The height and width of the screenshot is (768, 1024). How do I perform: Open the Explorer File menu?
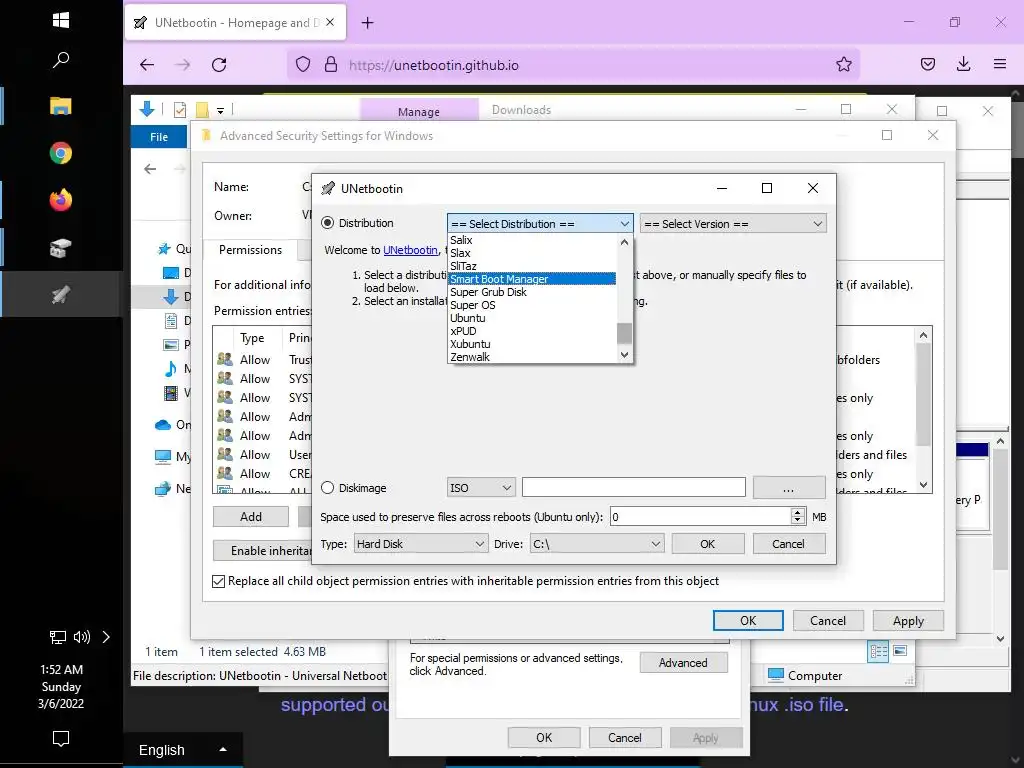click(159, 137)
